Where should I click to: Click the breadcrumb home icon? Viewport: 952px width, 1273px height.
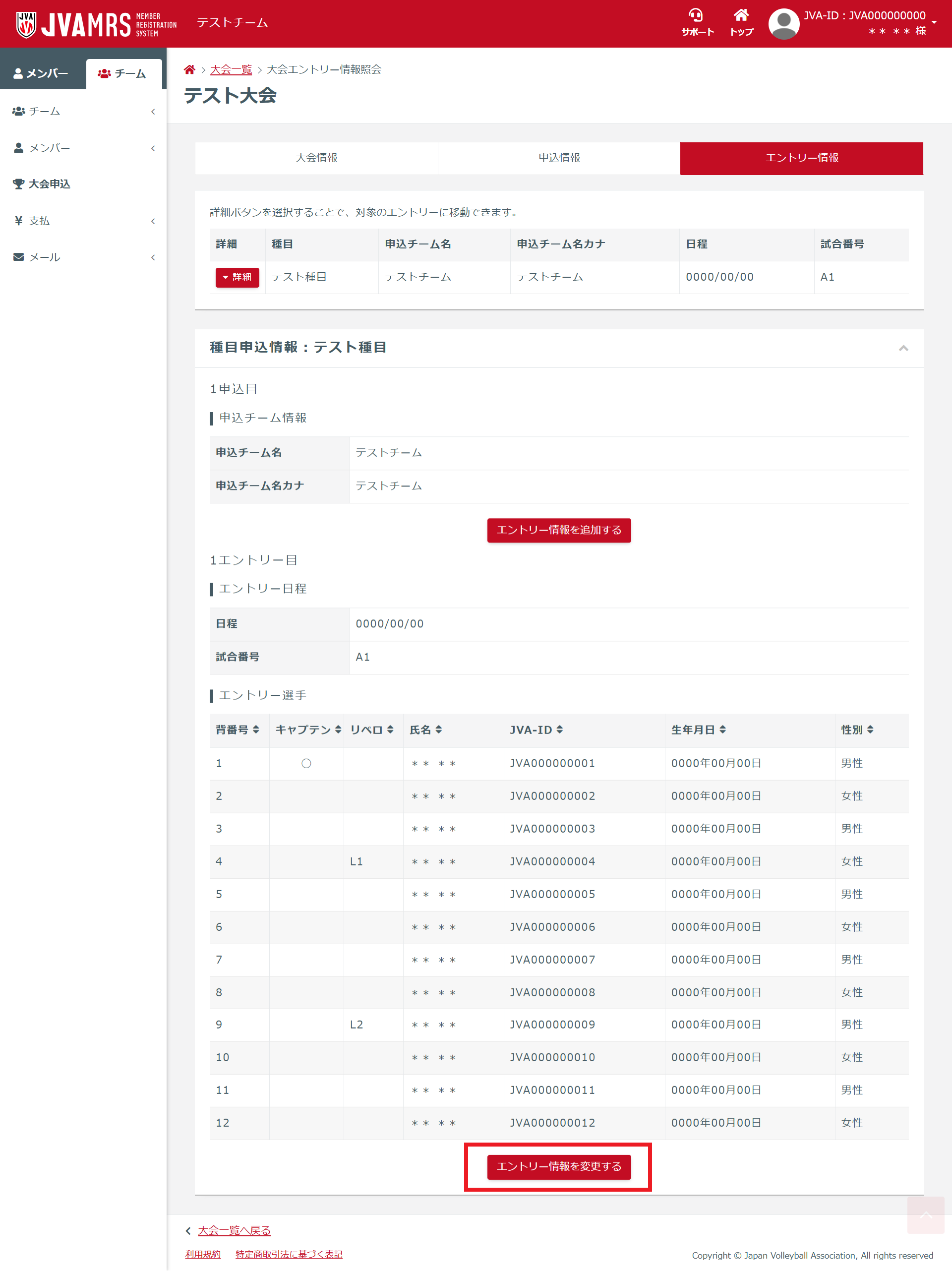[189, 69]
